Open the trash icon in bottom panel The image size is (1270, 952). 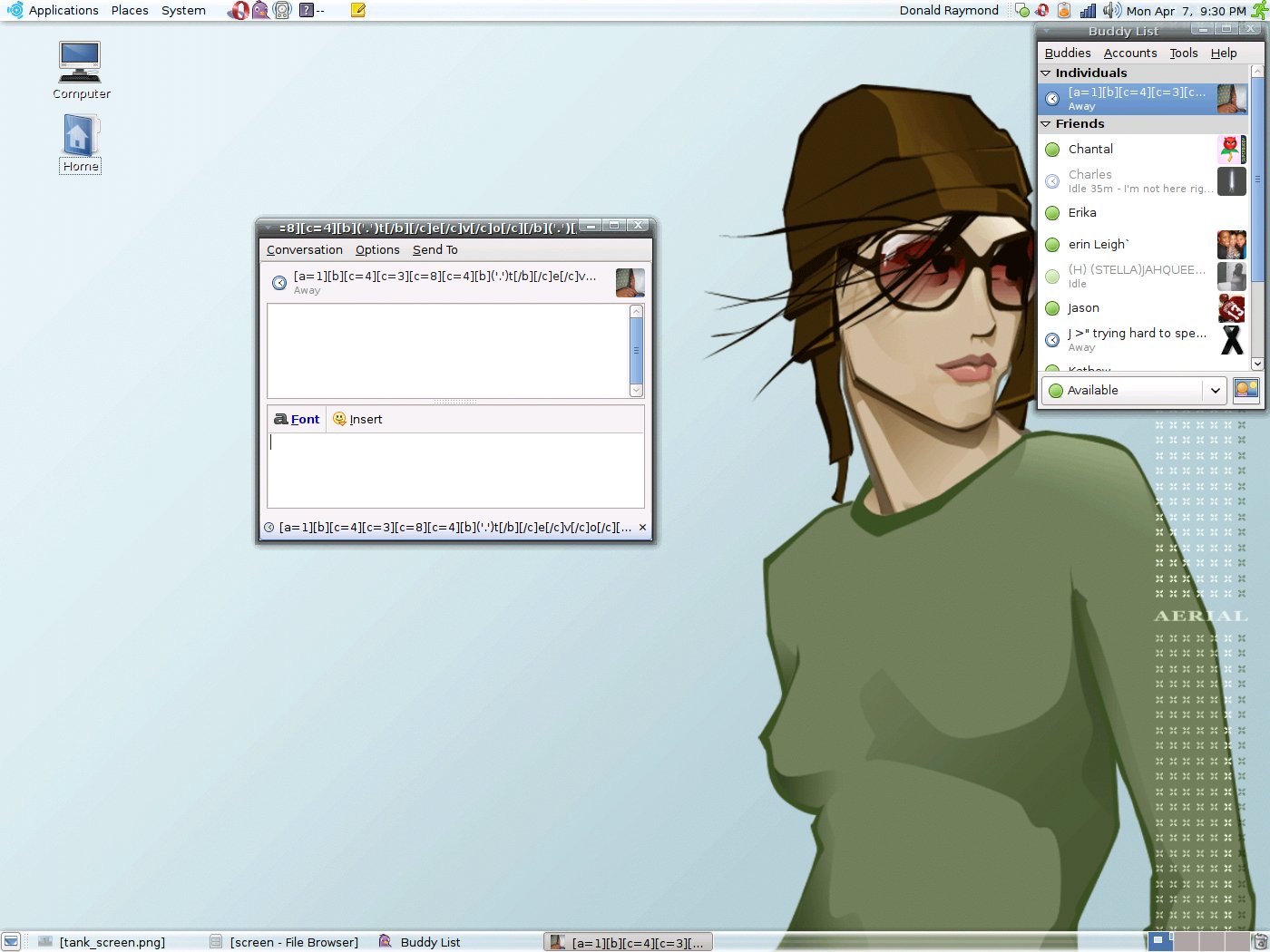pyautogui.click(x=1260, y=942)
